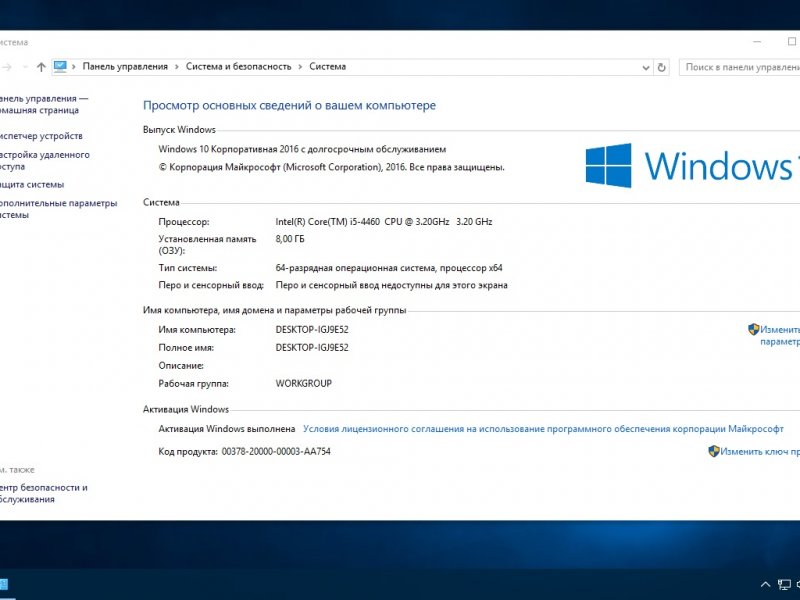Refresh the System page with the refresh button

click(x=661, y=67)
